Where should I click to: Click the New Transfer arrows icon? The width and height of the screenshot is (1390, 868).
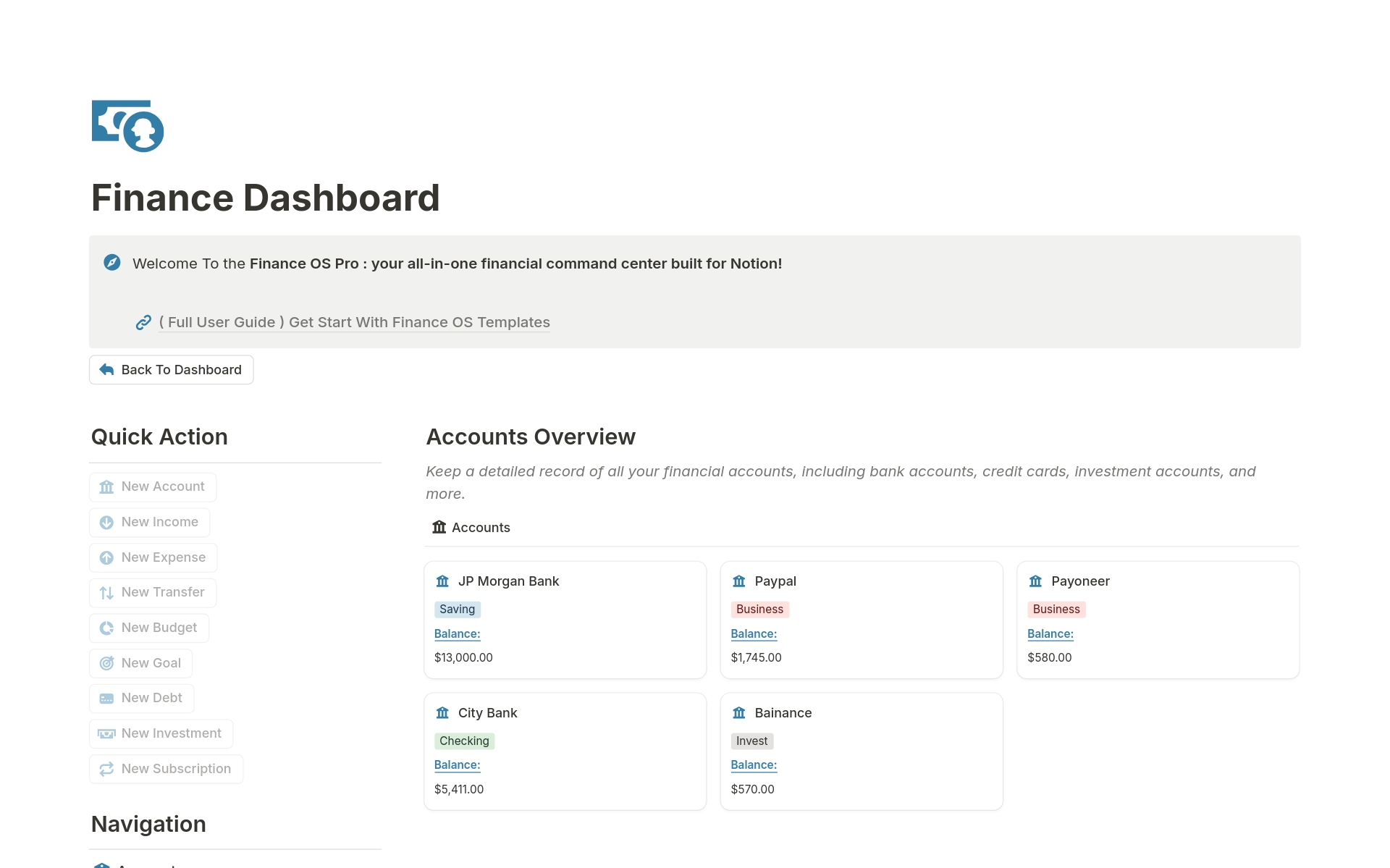point(106,592)
